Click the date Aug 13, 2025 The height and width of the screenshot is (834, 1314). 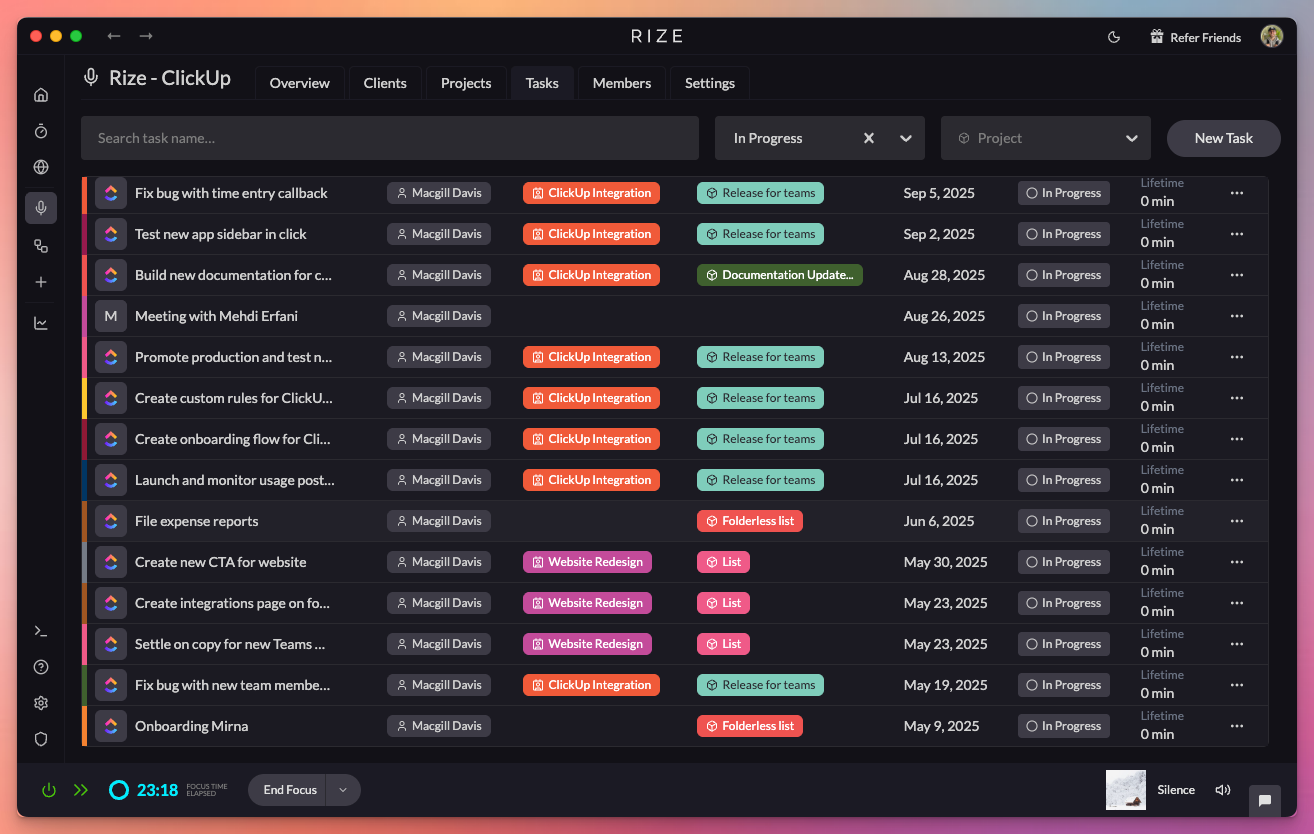point(944,357)
